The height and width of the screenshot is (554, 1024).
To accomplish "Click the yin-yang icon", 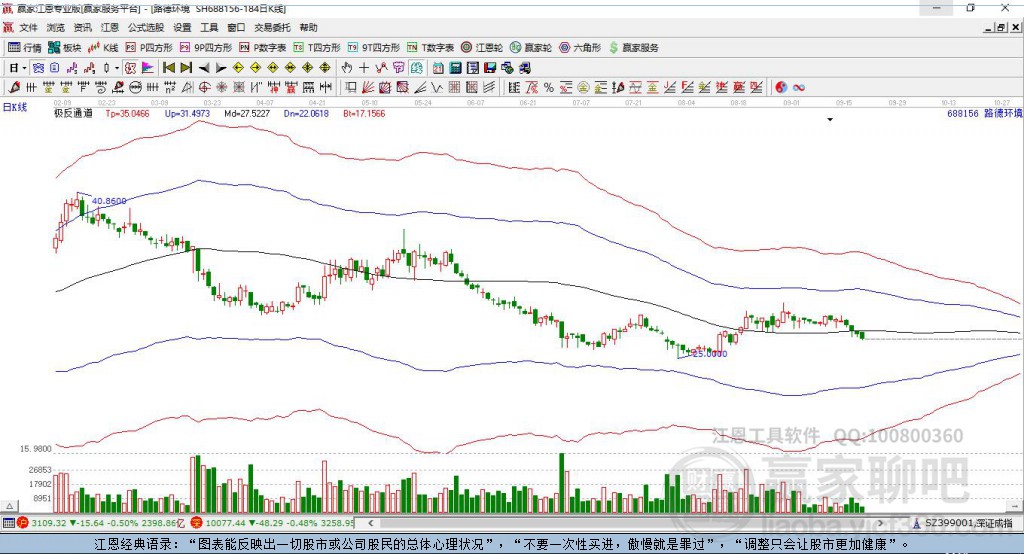I will [781, 88].
